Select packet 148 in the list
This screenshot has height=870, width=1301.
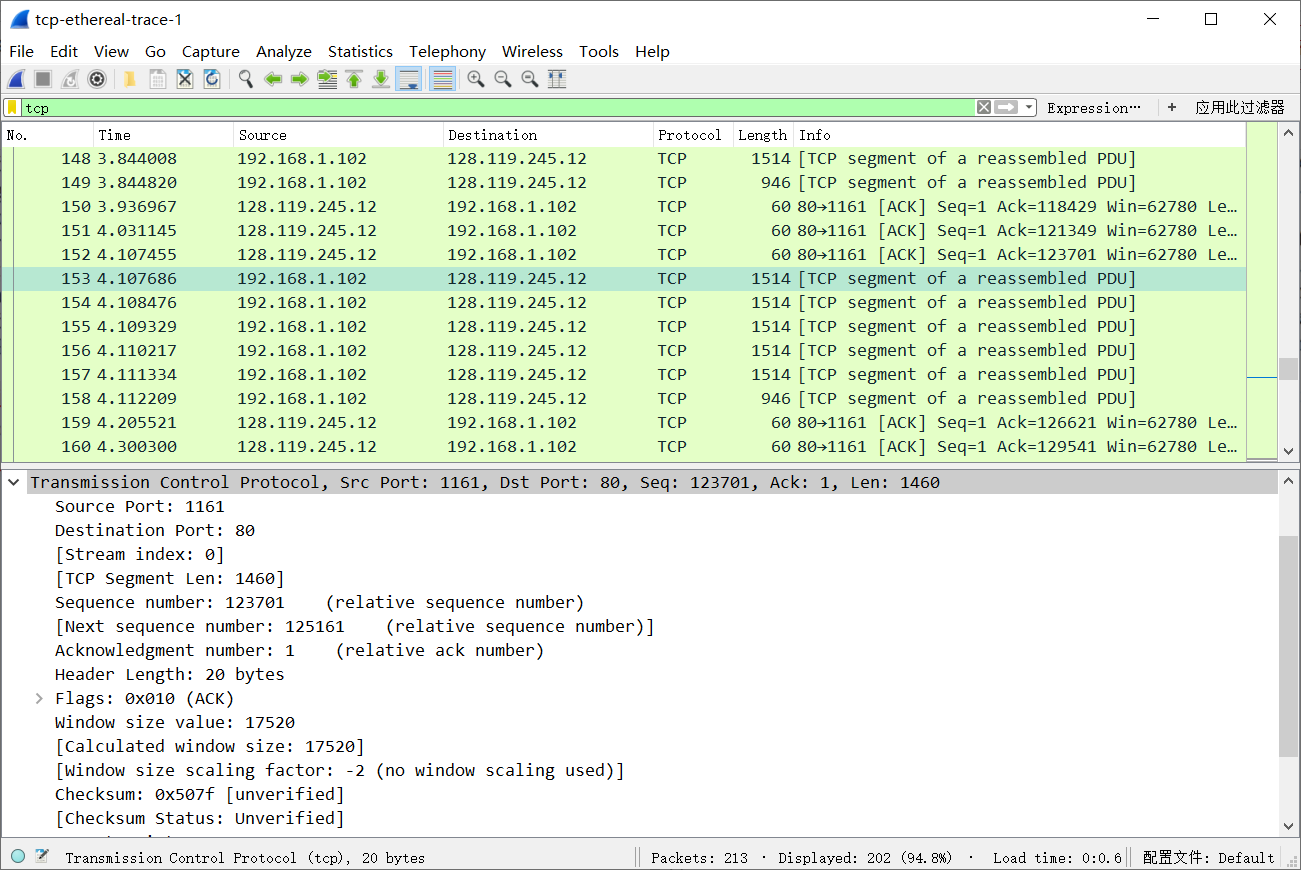pos(624,158)
